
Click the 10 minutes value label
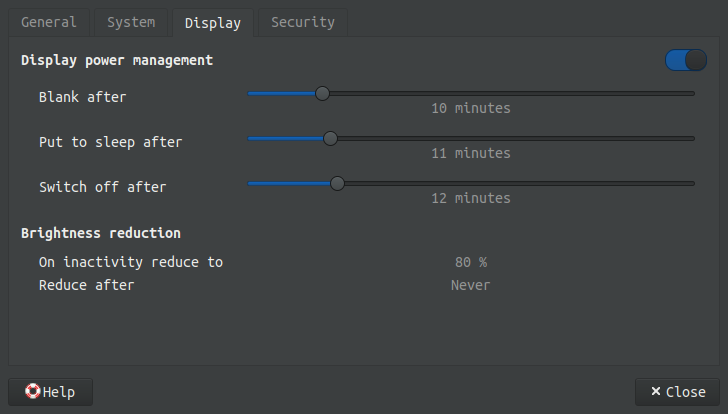(470, 108)
